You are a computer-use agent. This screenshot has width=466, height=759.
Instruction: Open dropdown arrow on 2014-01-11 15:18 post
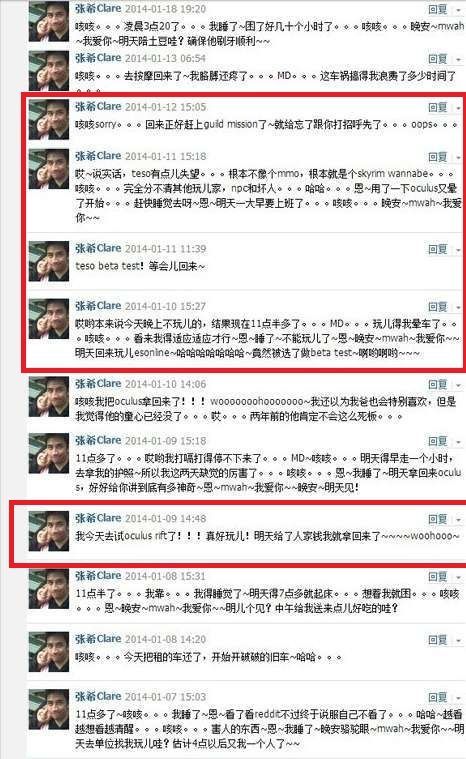(458, 157)
